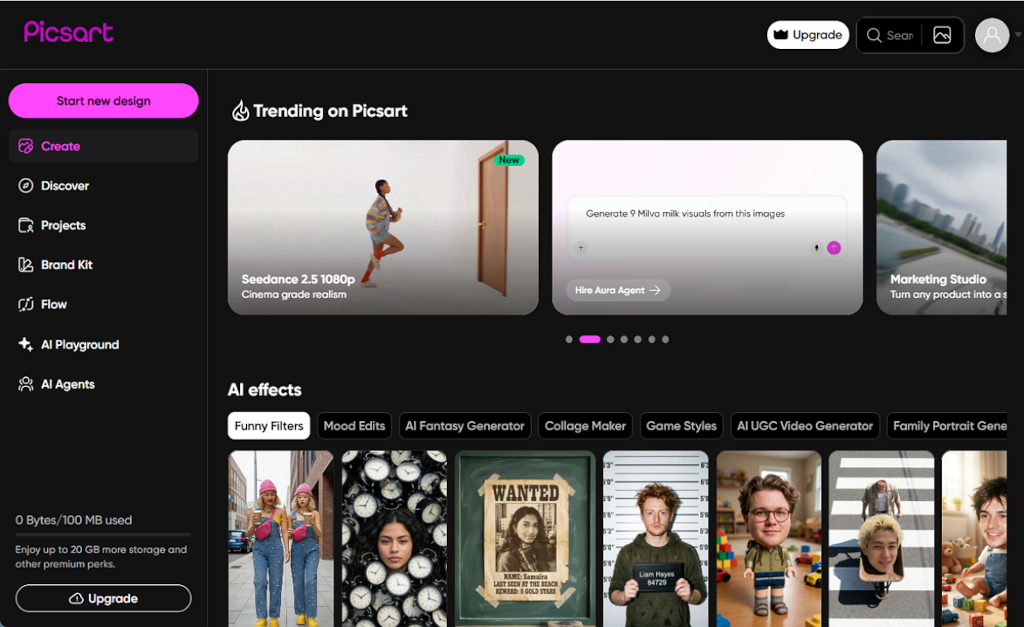Click the profile avatar icon
This screenshot has height=627, width=1024.
[x=991, y=35]
